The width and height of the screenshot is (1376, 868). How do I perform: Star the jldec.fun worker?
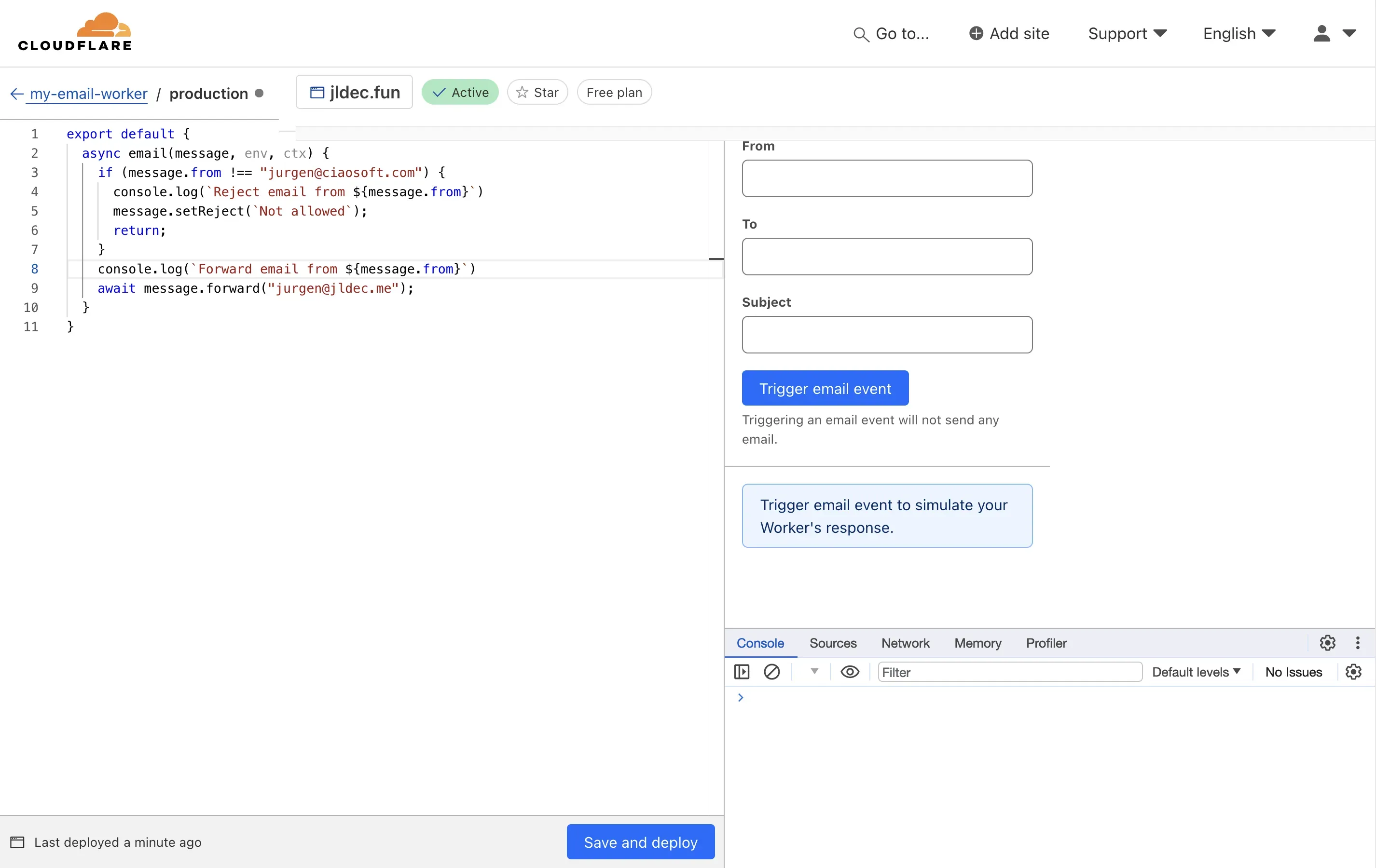coord(537,92)
